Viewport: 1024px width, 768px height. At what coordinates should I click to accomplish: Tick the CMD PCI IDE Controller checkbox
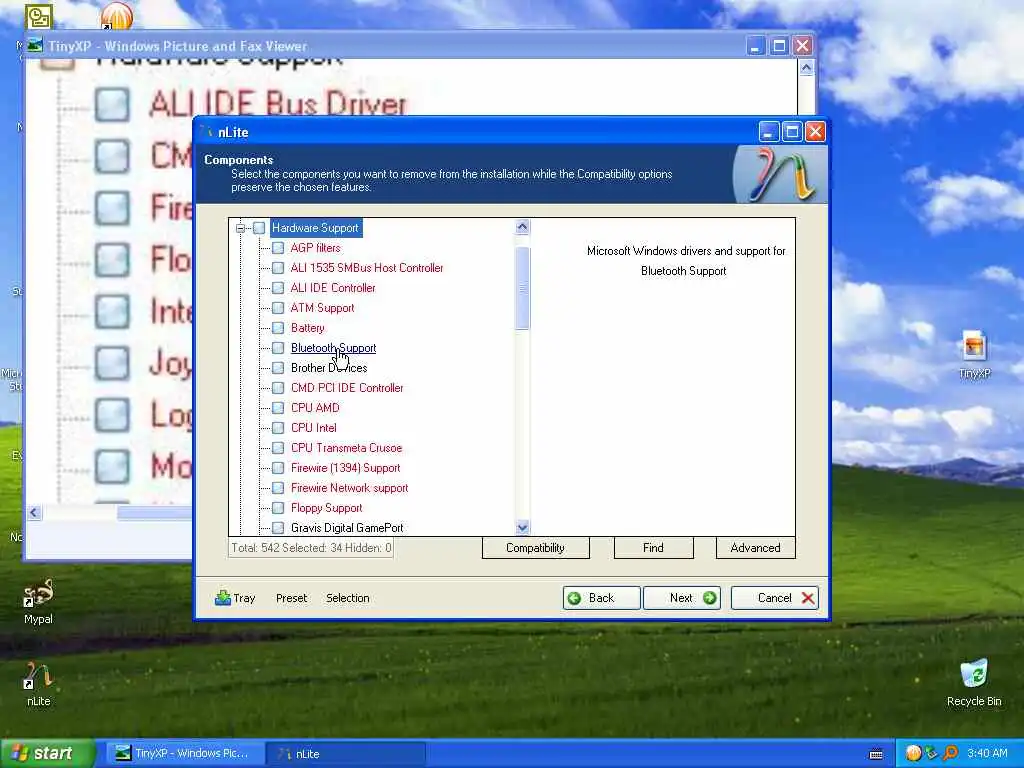[x=278, y=388]
